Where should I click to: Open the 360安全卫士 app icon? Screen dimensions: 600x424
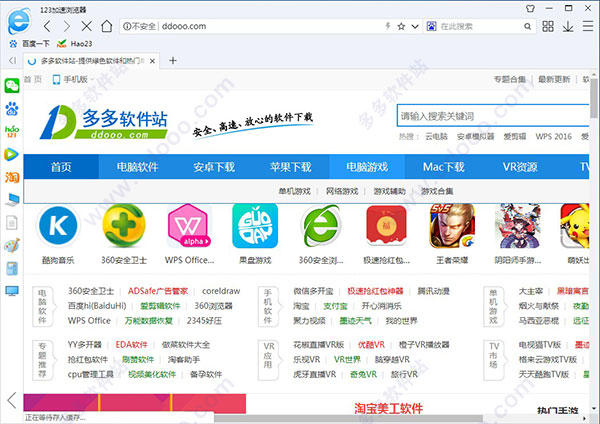coord(124,225)
